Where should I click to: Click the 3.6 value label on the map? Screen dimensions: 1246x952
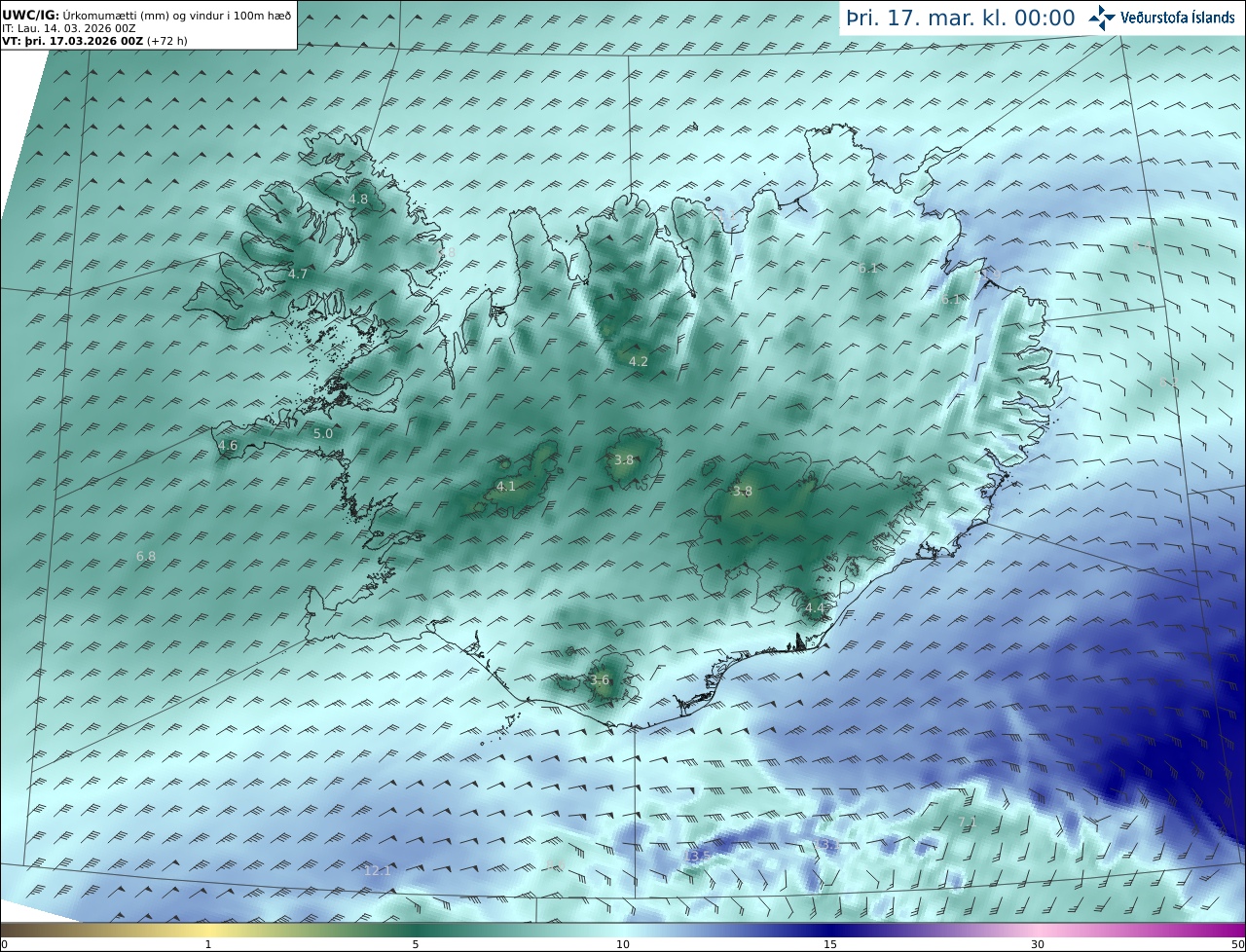[x=600, y=679]
